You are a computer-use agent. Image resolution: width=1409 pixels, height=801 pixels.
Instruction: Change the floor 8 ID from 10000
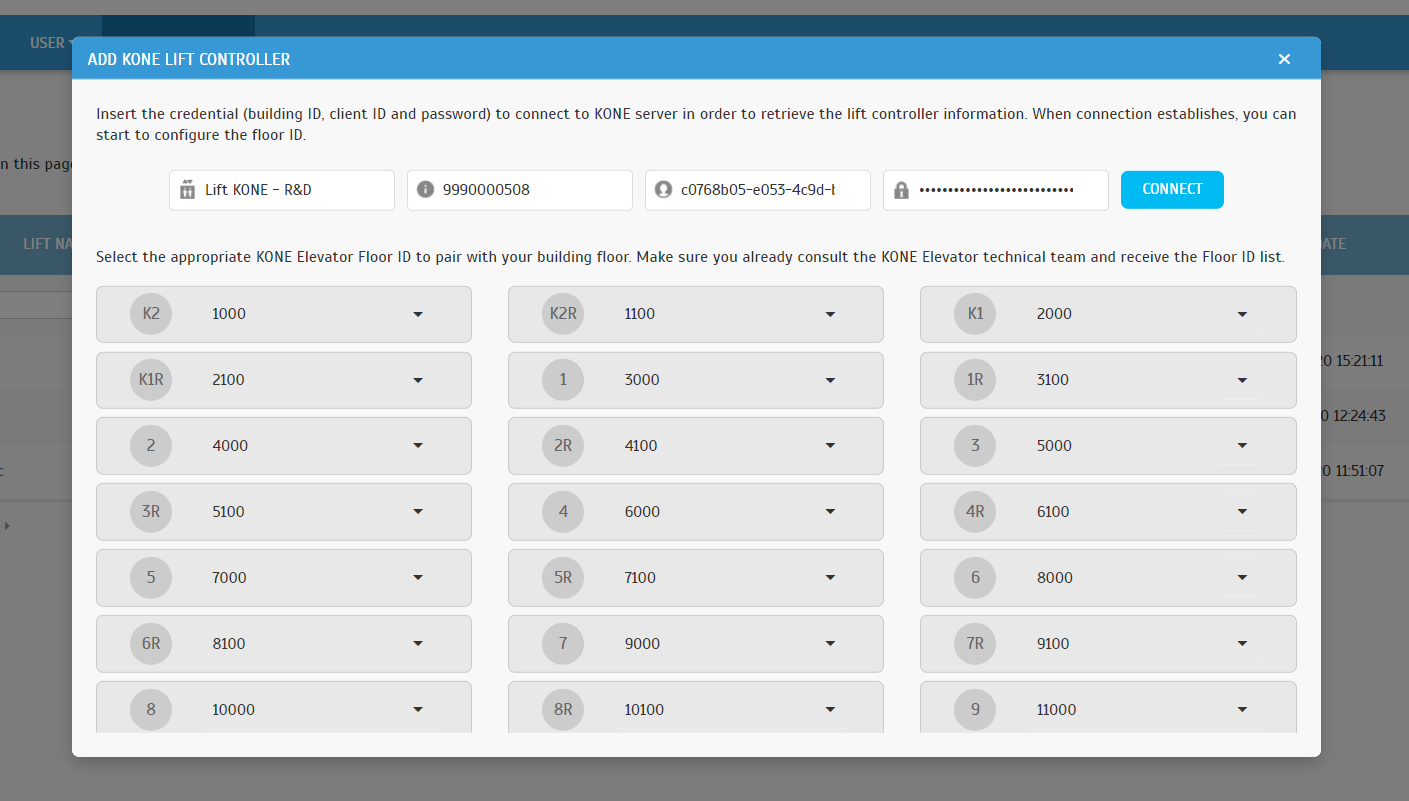[318, 710]
